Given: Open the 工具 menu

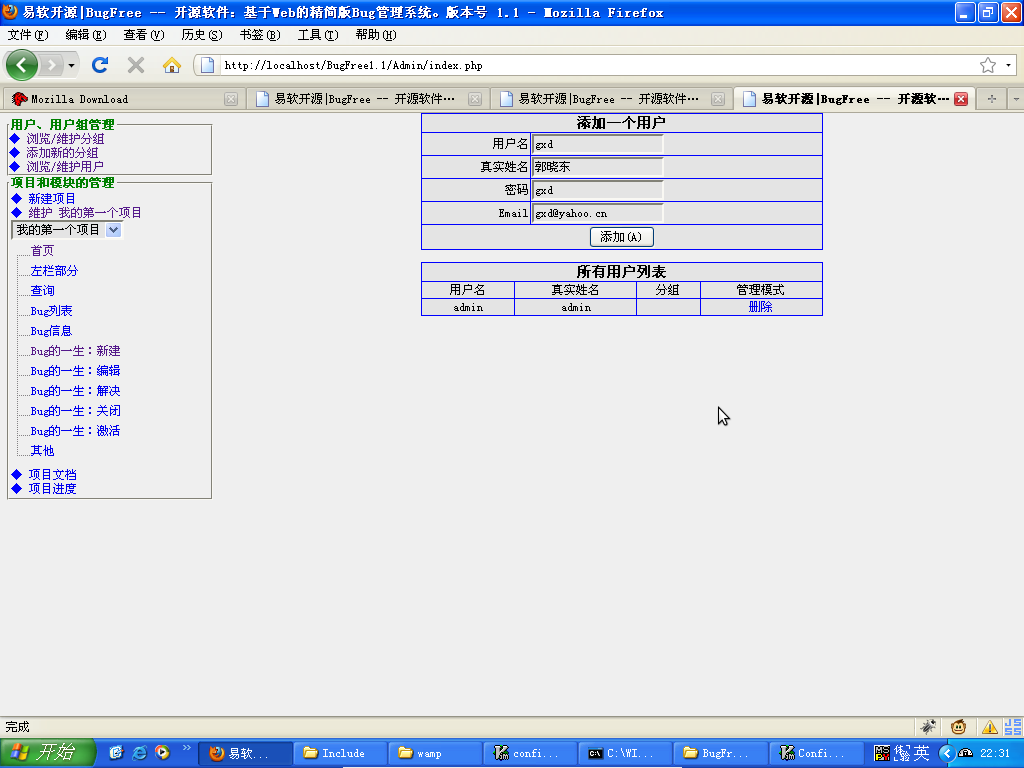Looking at the screenshot, I should point(318,35).
